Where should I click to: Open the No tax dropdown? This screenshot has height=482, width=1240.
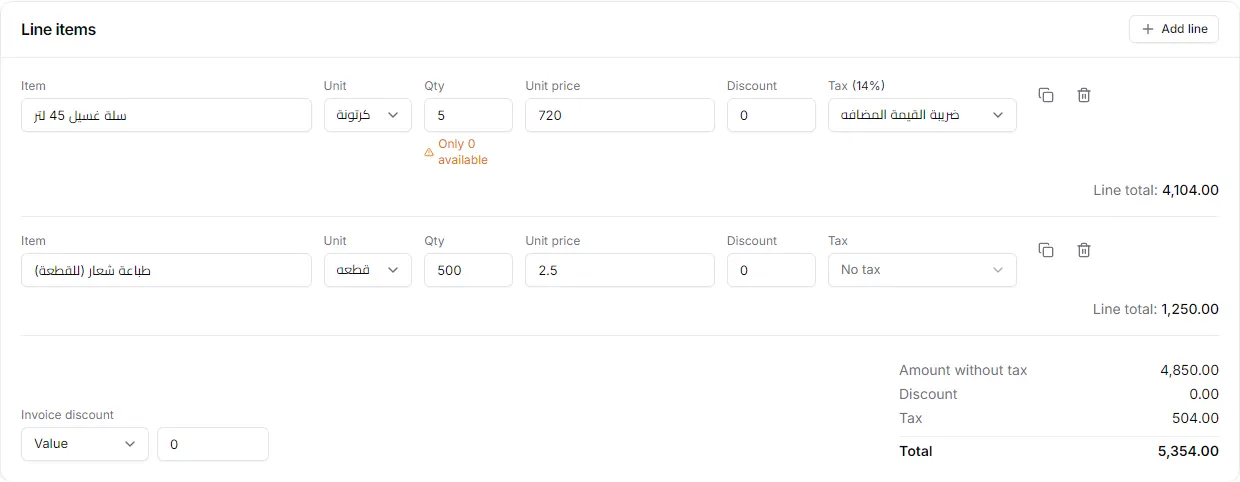coord(922,270)
